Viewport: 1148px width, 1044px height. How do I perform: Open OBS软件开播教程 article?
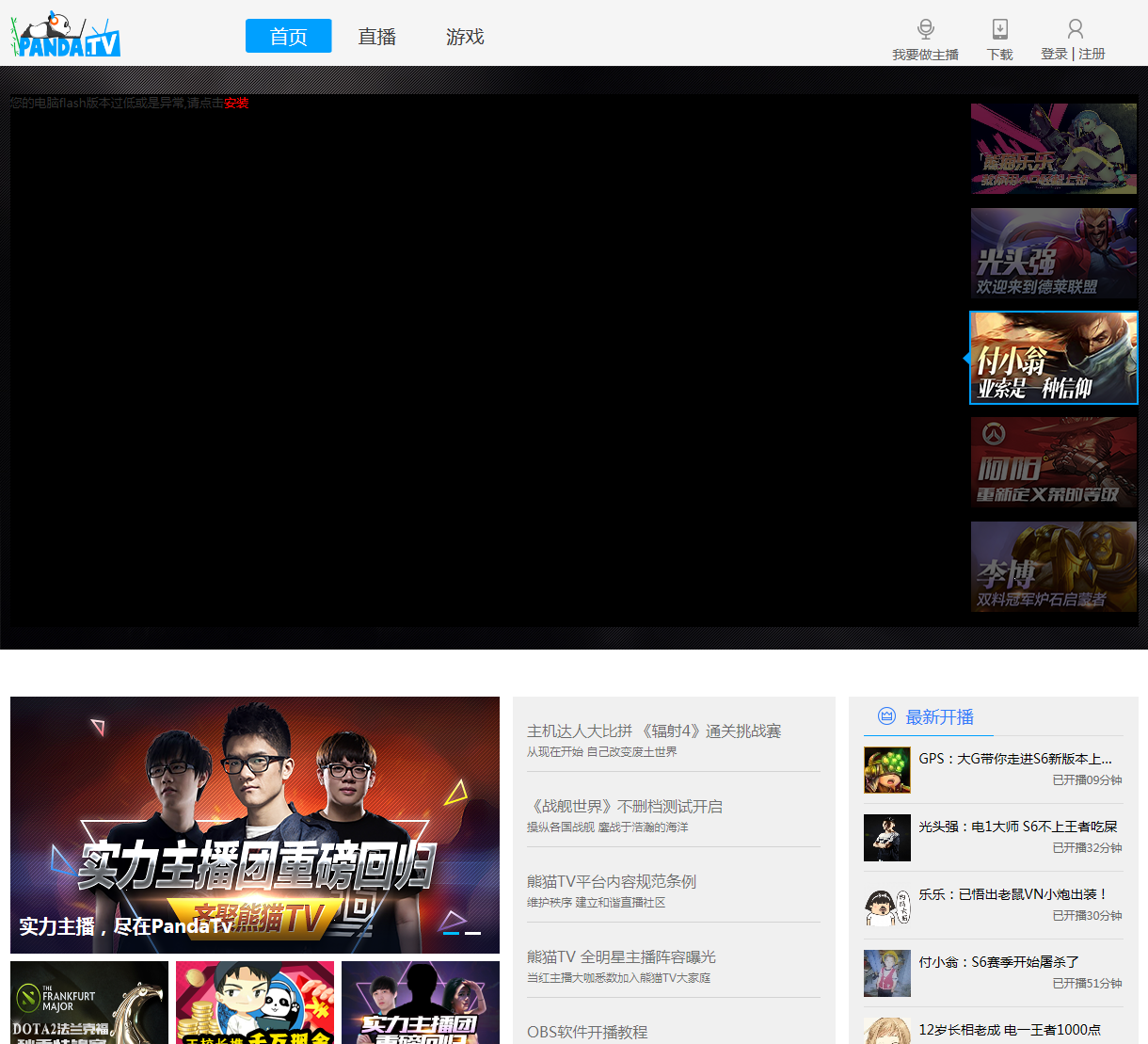587,1032
